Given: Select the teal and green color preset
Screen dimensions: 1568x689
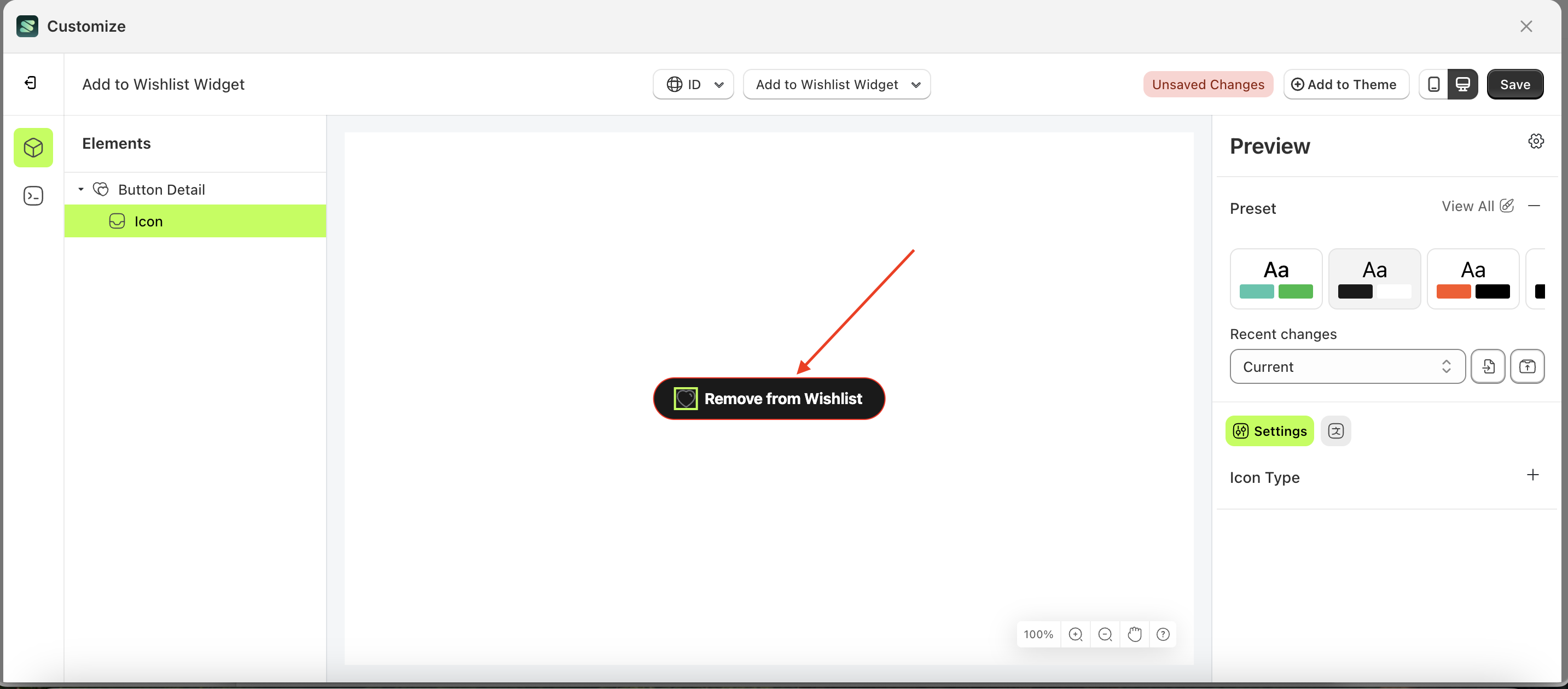Looking at the screenshot, I should pos(1276,278).
